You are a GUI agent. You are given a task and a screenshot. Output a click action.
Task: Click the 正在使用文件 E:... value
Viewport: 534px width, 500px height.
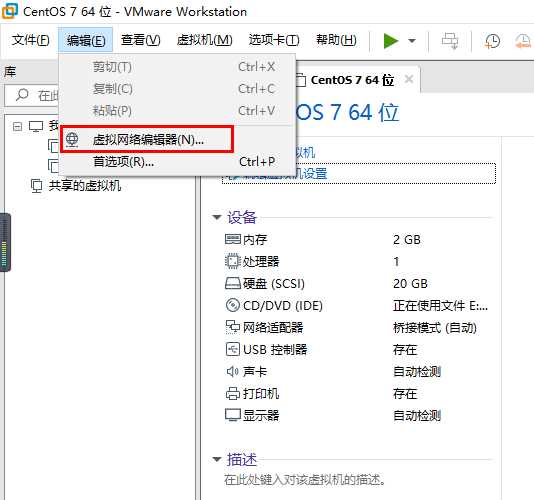[x=440, y=306]
